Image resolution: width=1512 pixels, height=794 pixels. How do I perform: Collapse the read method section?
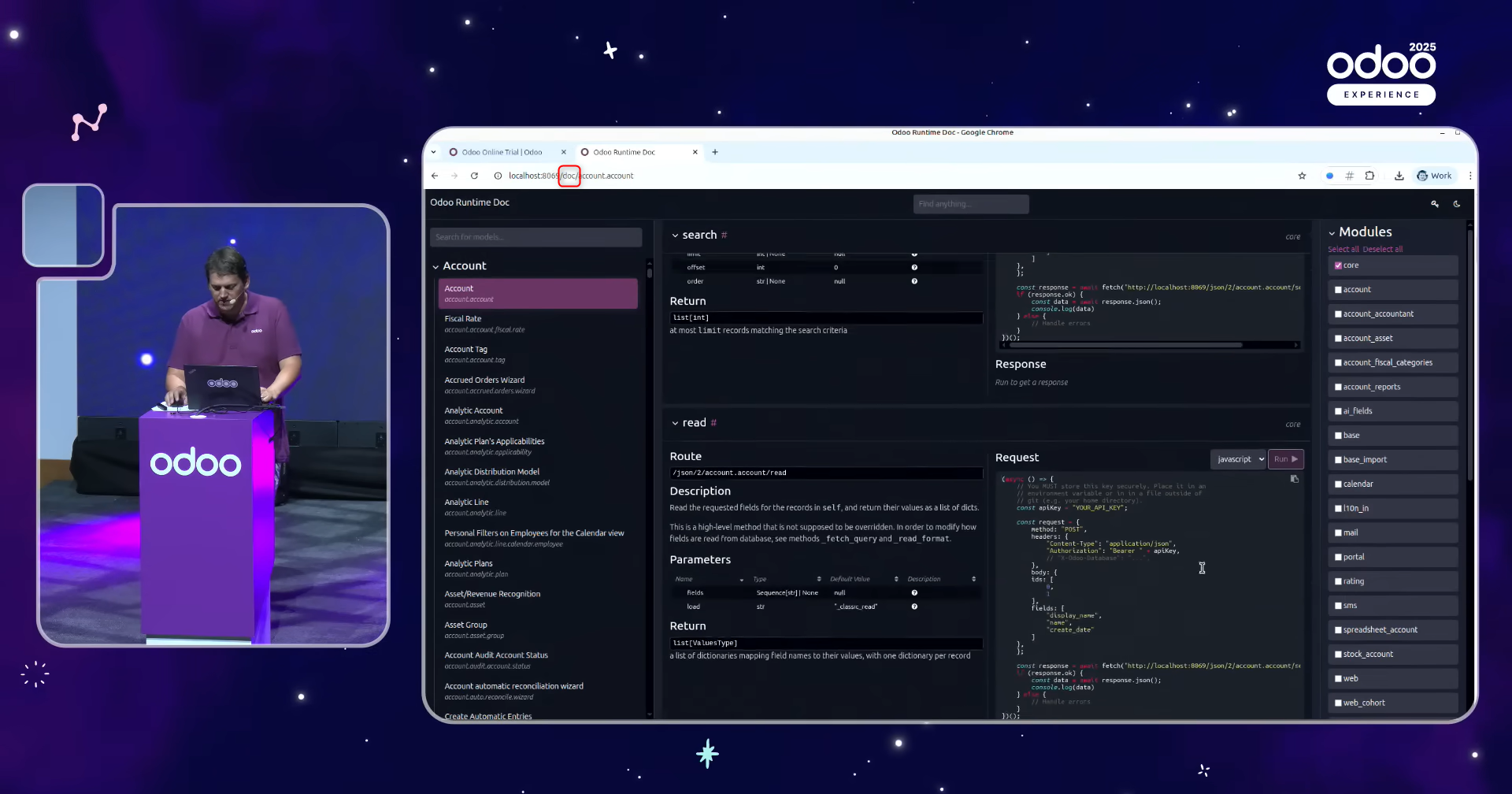[675, 423]
